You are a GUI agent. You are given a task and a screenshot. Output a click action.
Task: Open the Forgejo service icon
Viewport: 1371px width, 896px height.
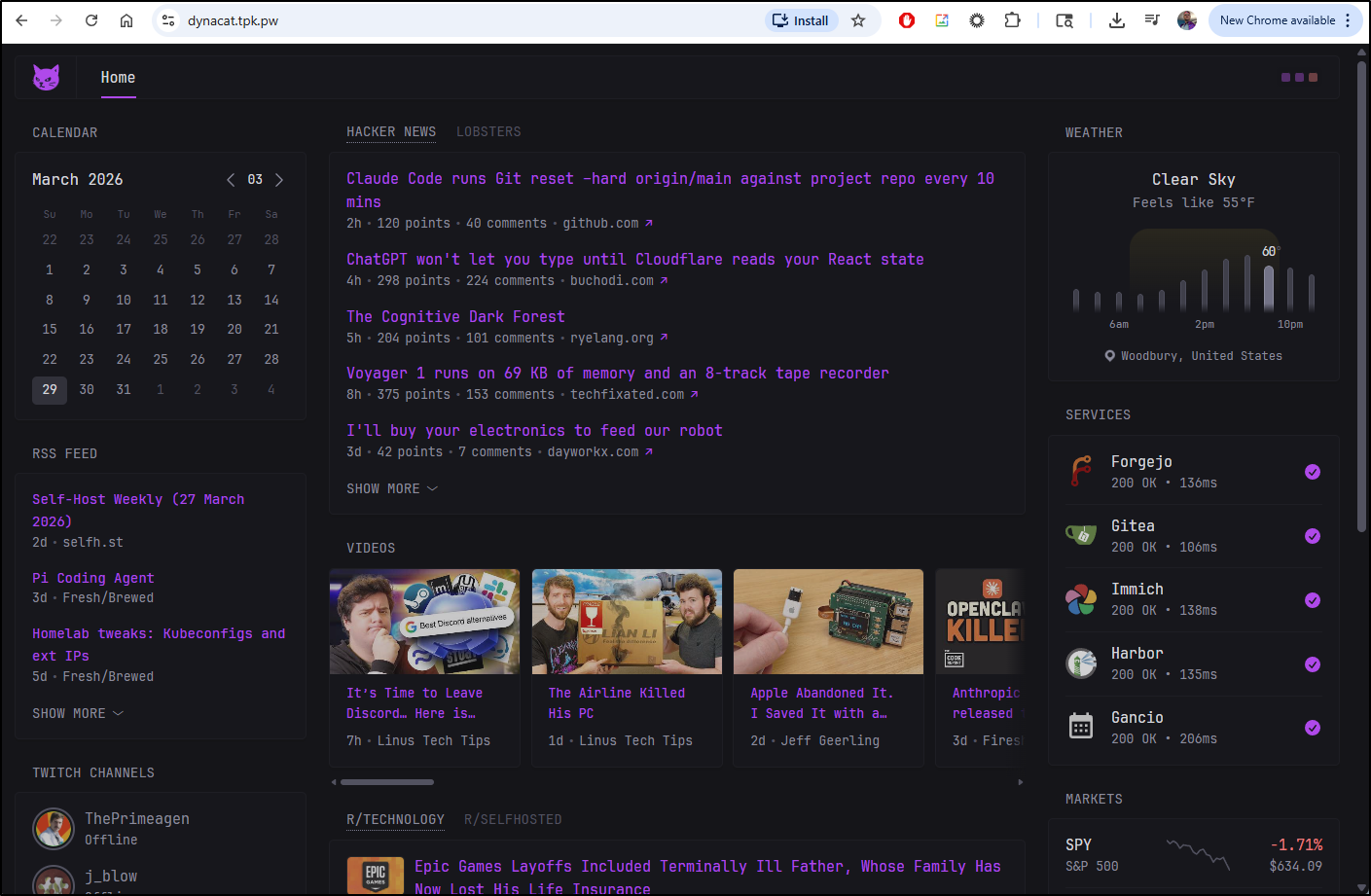[x=1081, y=471]
